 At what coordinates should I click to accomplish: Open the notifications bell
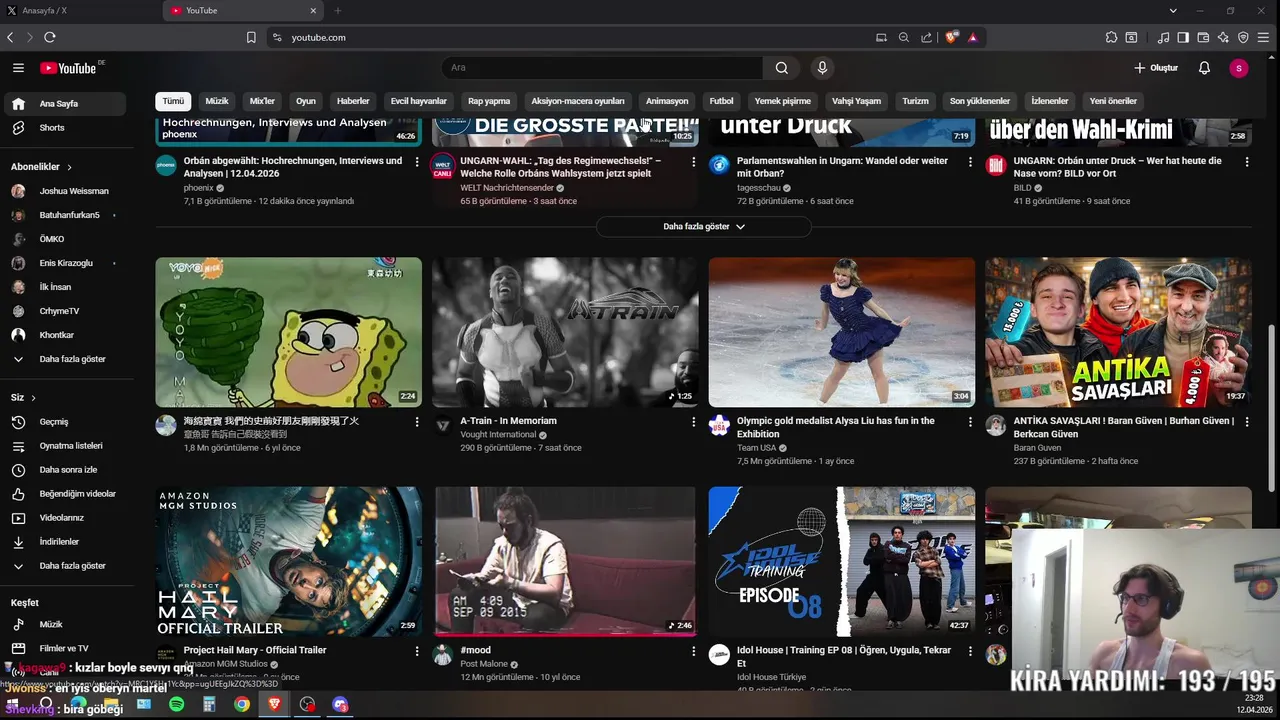(x=1204, y=68)
